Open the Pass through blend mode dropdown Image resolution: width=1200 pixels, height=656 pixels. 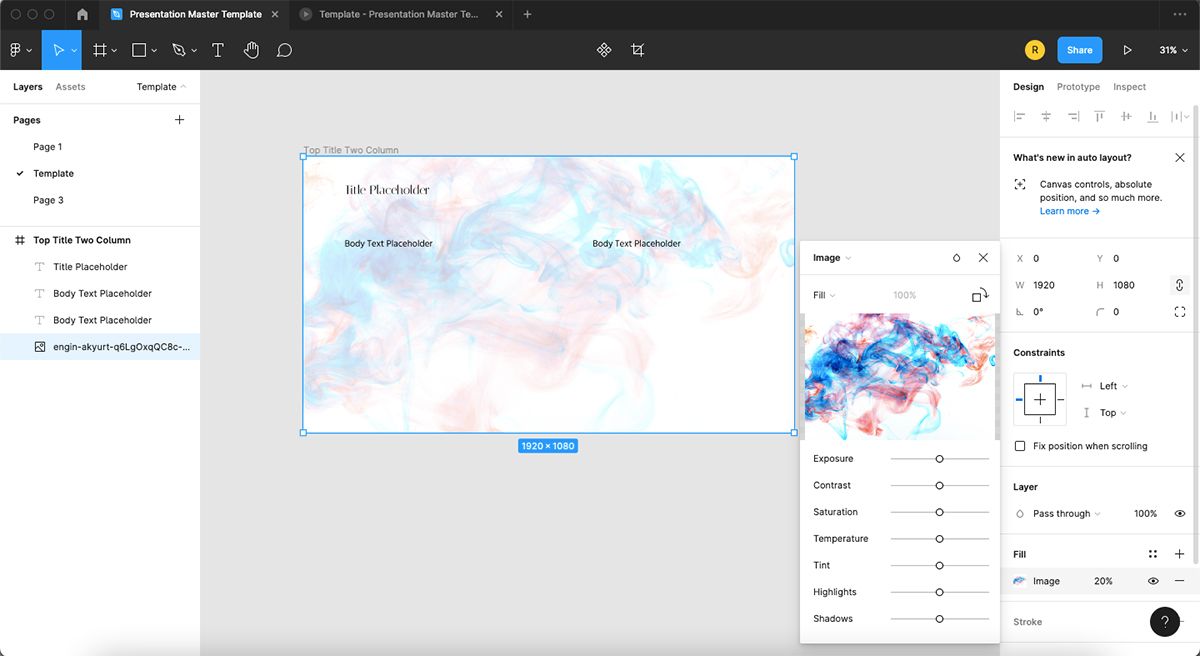1060,513
